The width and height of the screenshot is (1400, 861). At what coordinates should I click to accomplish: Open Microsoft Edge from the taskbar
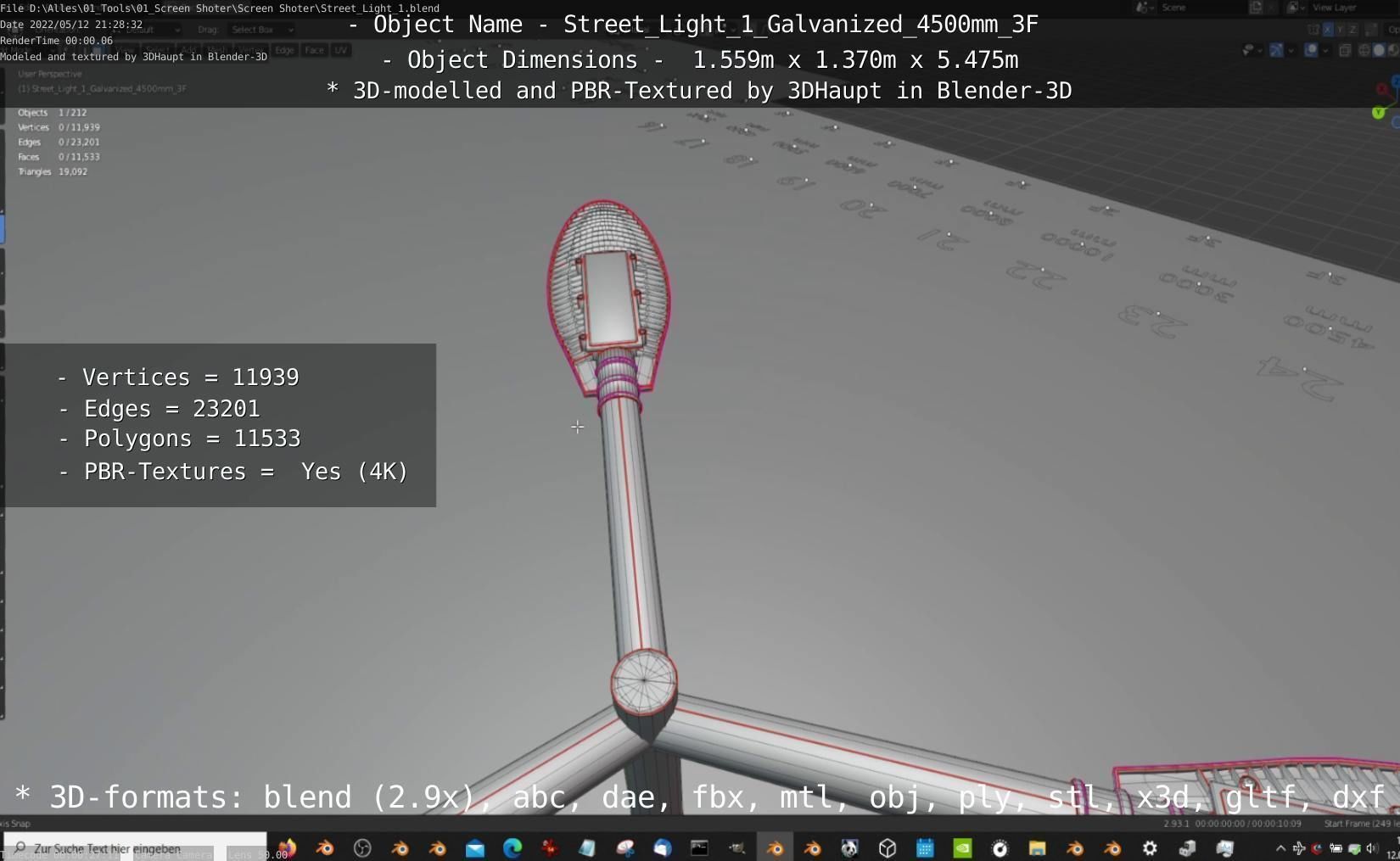[x=512, y=847]
